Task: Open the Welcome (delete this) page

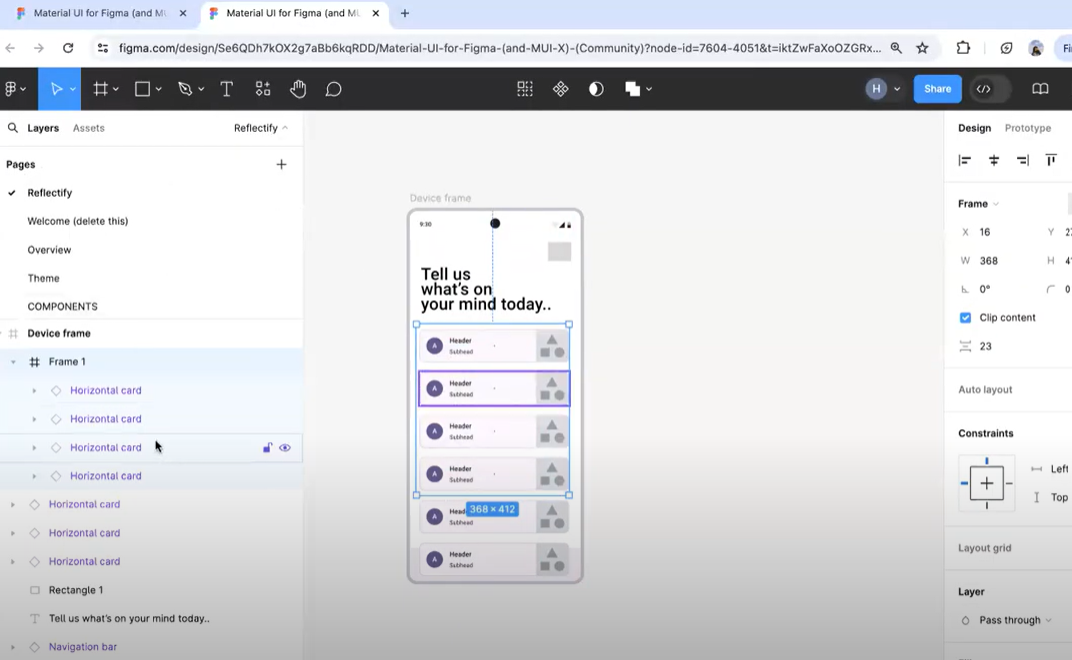Action: point(78,221)
